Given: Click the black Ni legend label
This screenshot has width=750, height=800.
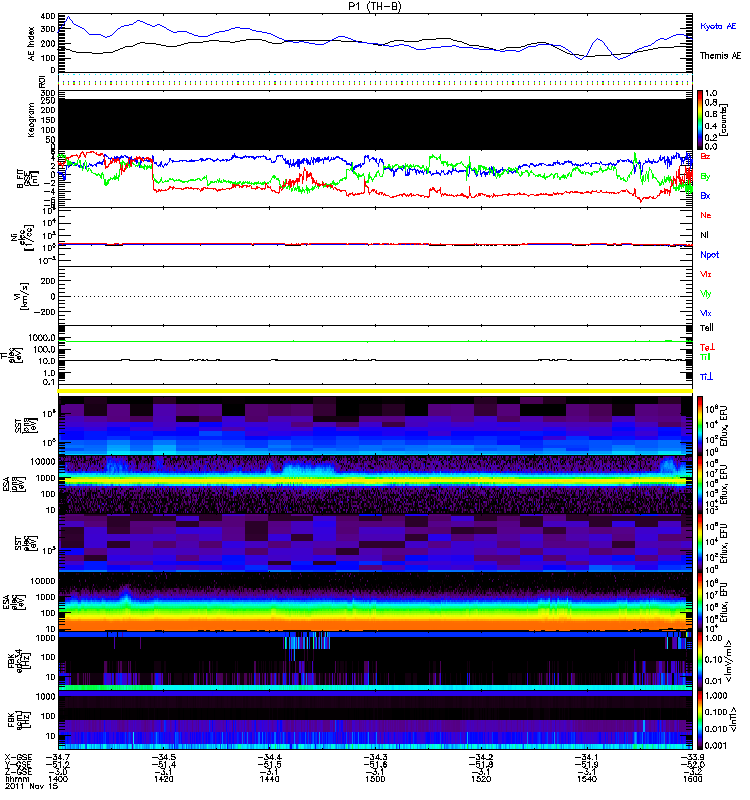Looking at the screenshot, I should click(x=705, y=235).
